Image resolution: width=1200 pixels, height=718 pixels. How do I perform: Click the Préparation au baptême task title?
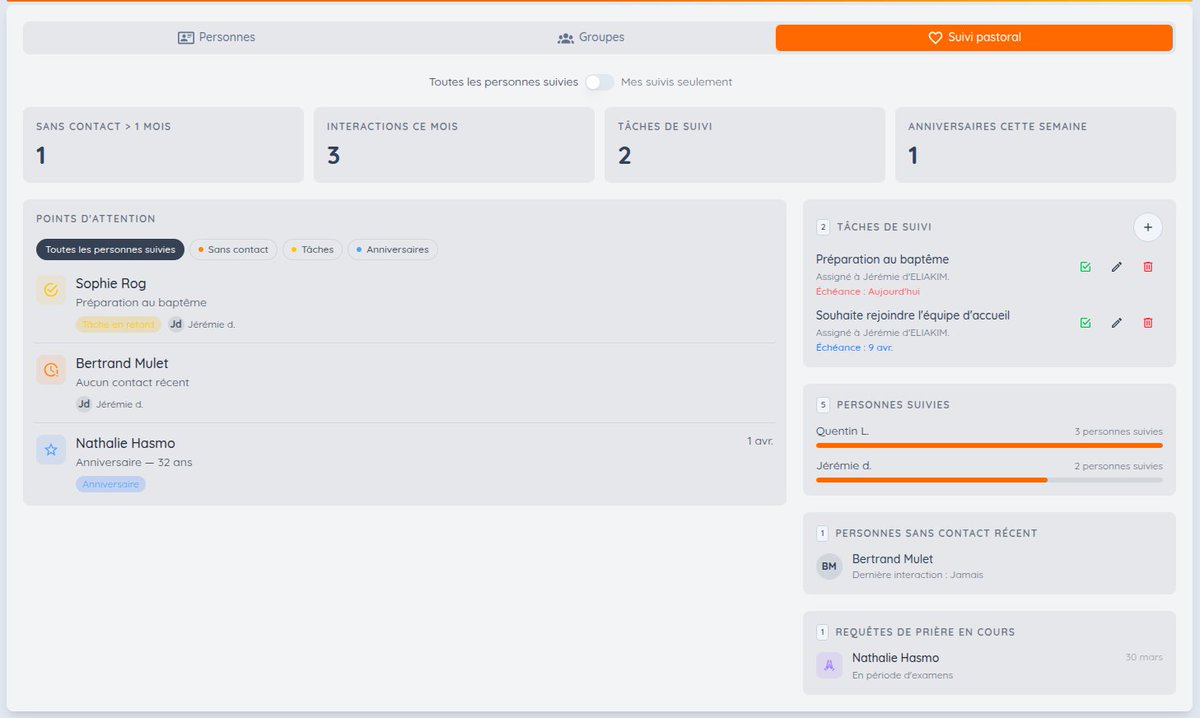882,259
